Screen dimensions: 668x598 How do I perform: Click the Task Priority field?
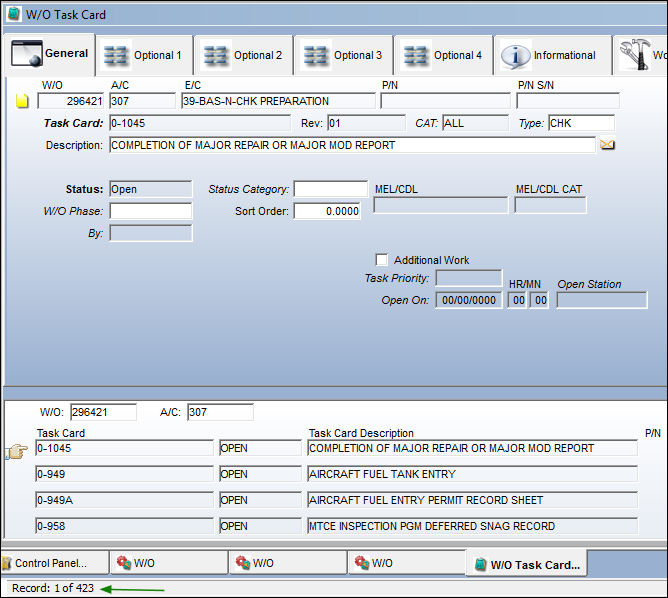(x=469, y=278)
